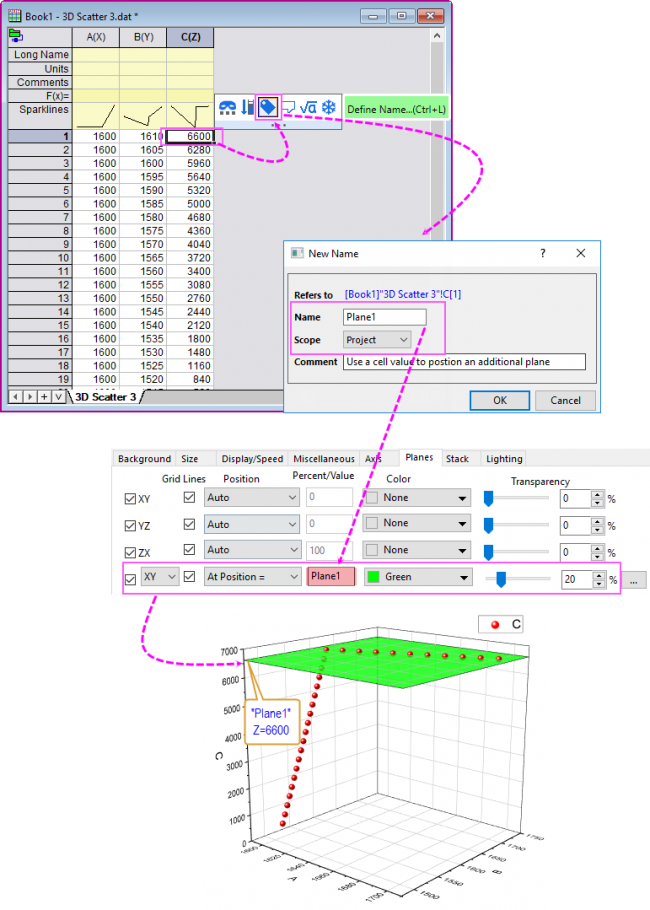Switch to the Stack tab
Image resolution: width=650 pixels, height=910 pixels.
[x=457, y=458]
